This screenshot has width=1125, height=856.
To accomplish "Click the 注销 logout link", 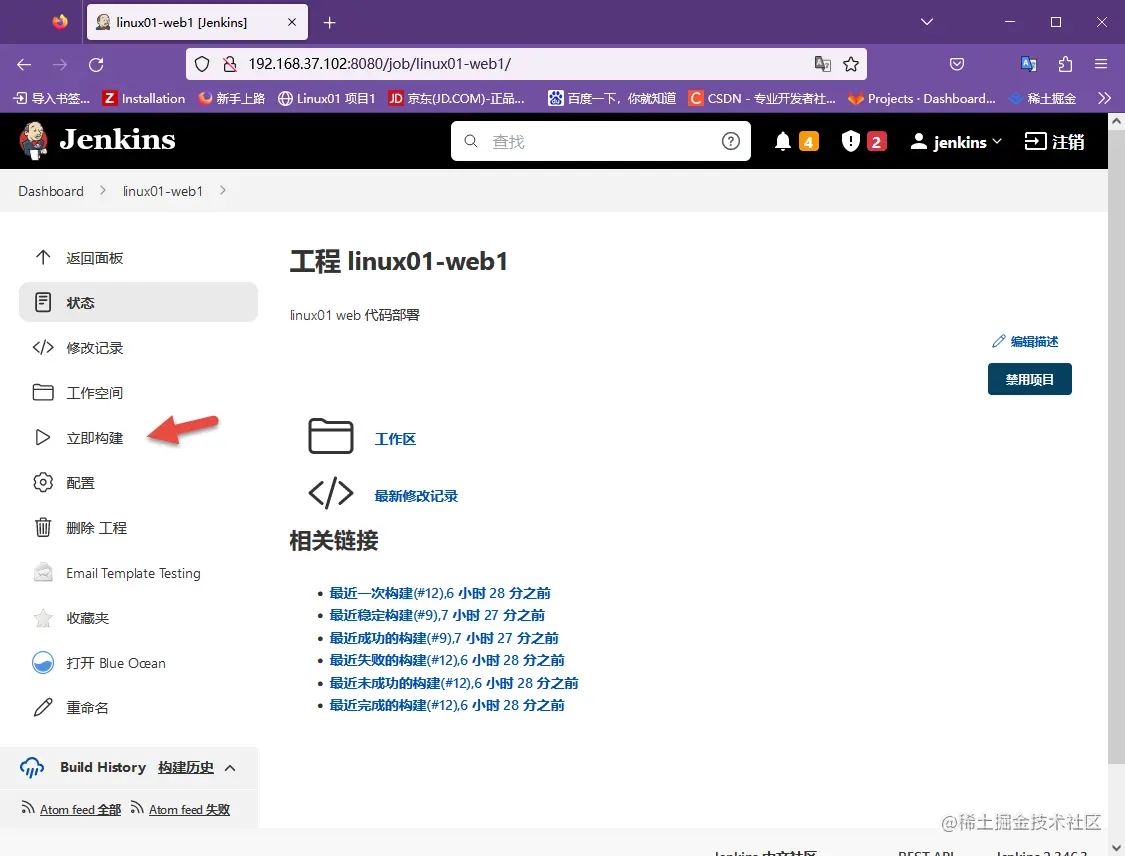I will coord(1054,142).
